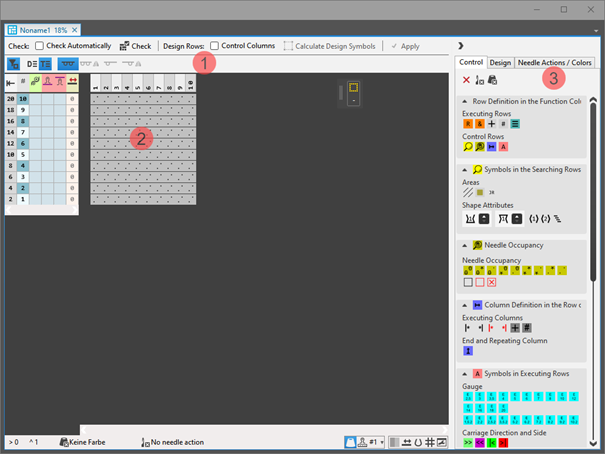Click the red X delete icon in Control panel
Screen dimensions: 605x454
[x=466, y=79]
